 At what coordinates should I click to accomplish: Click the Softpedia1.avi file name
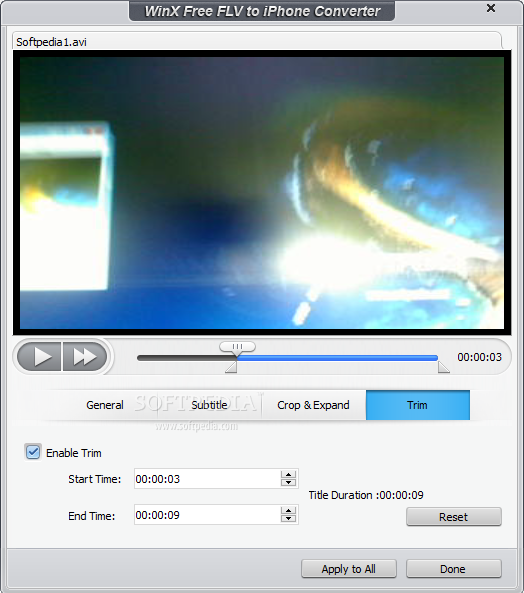[51, 42]
